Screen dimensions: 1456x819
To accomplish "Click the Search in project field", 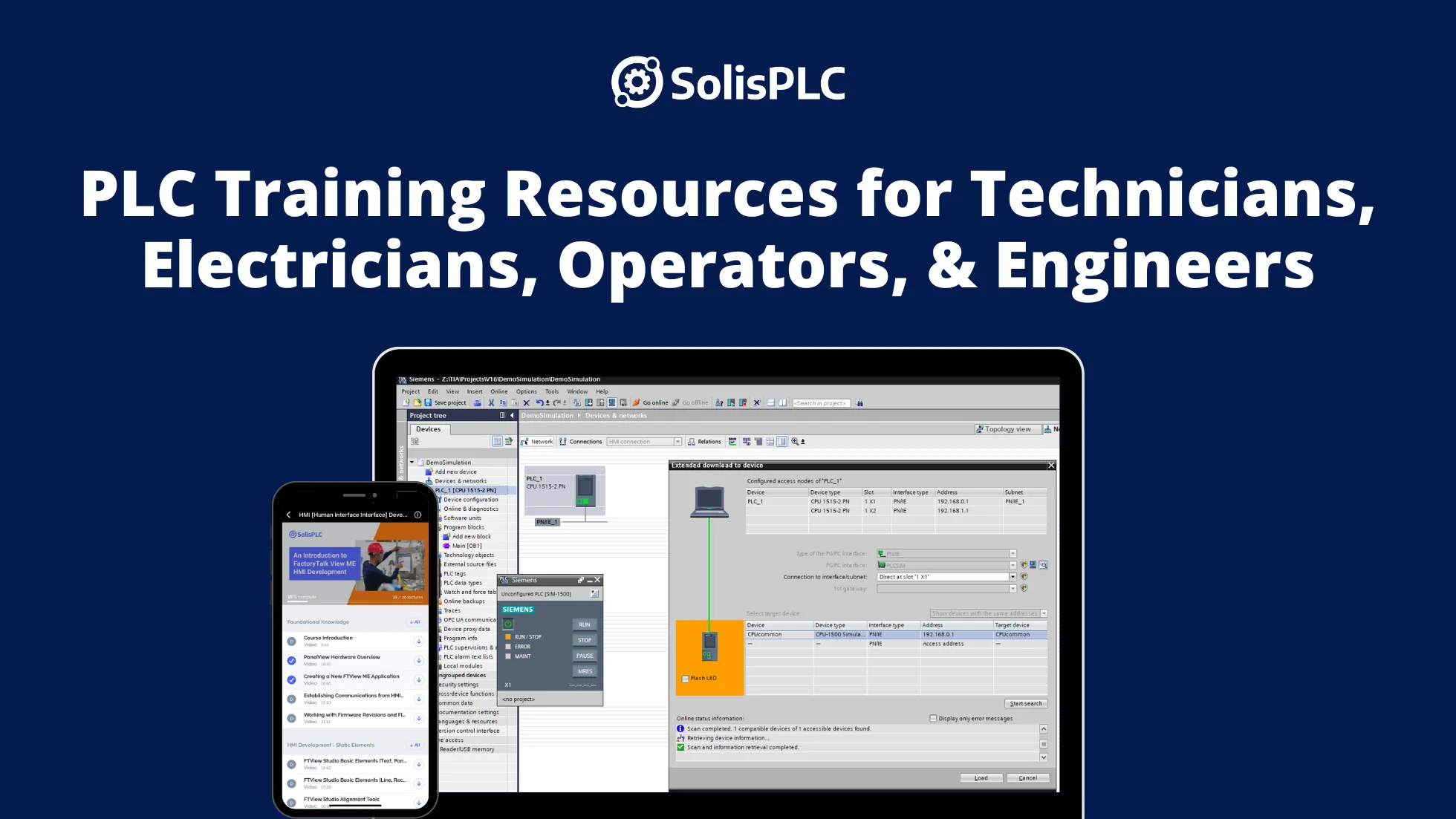I will click(821, 402).
